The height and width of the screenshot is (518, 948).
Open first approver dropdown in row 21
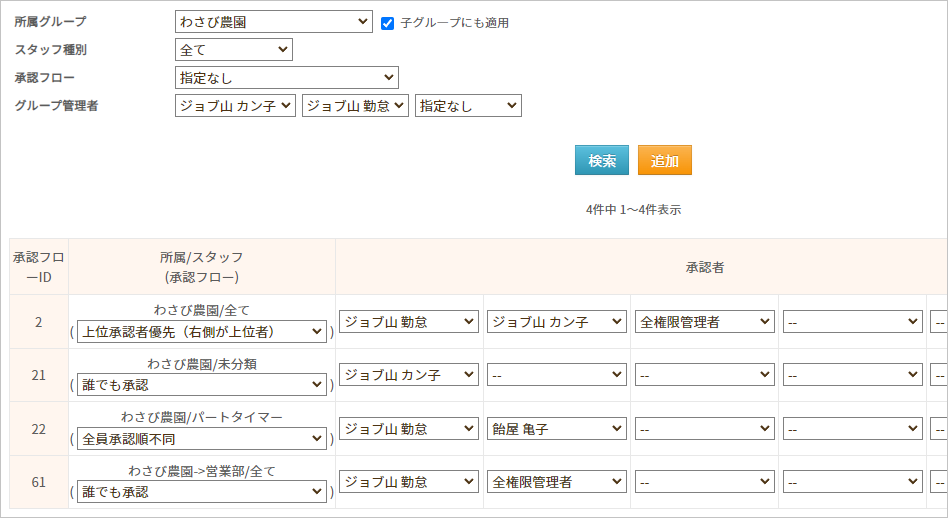(409, 374)
